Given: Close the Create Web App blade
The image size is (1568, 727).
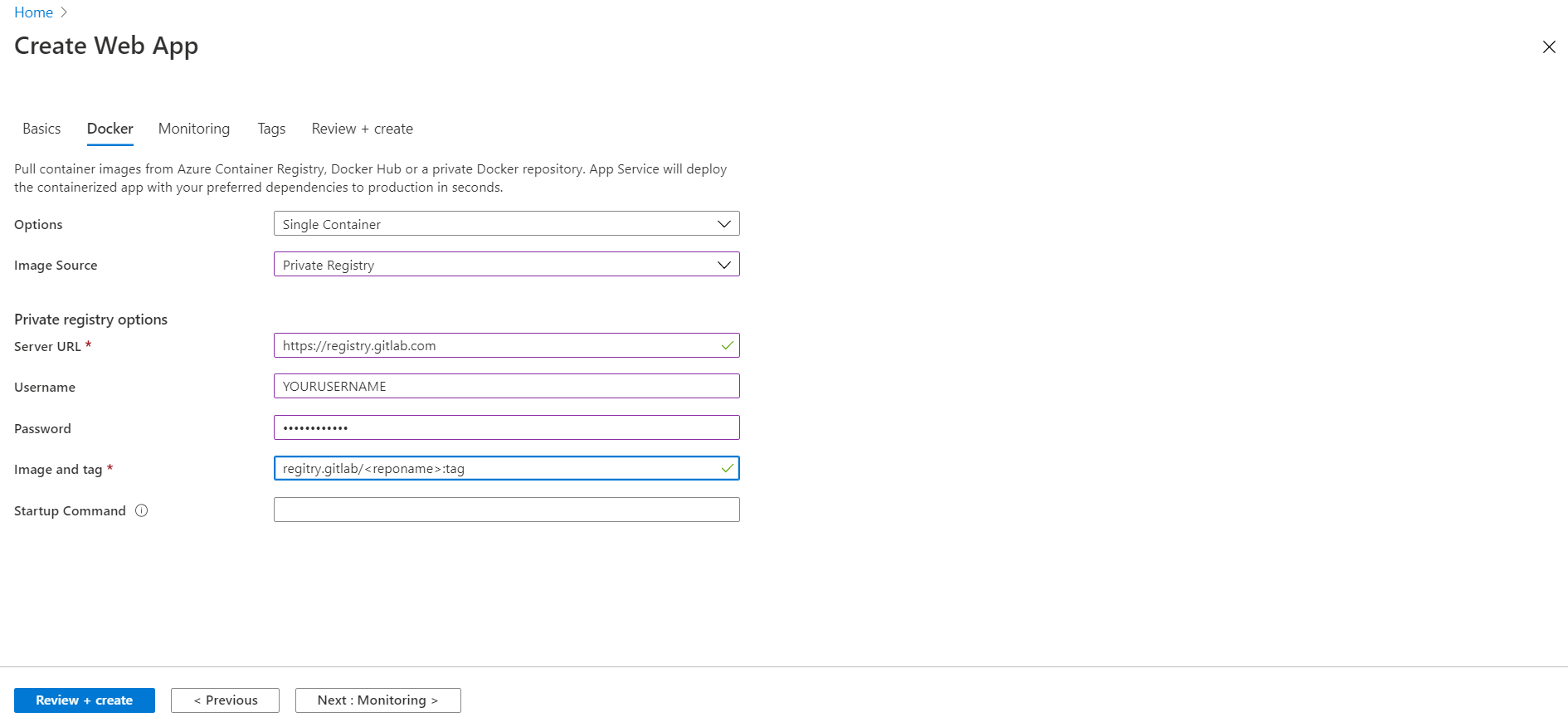Looking at the screenshot, I should pyautogui.click(x=1549, y=46).
